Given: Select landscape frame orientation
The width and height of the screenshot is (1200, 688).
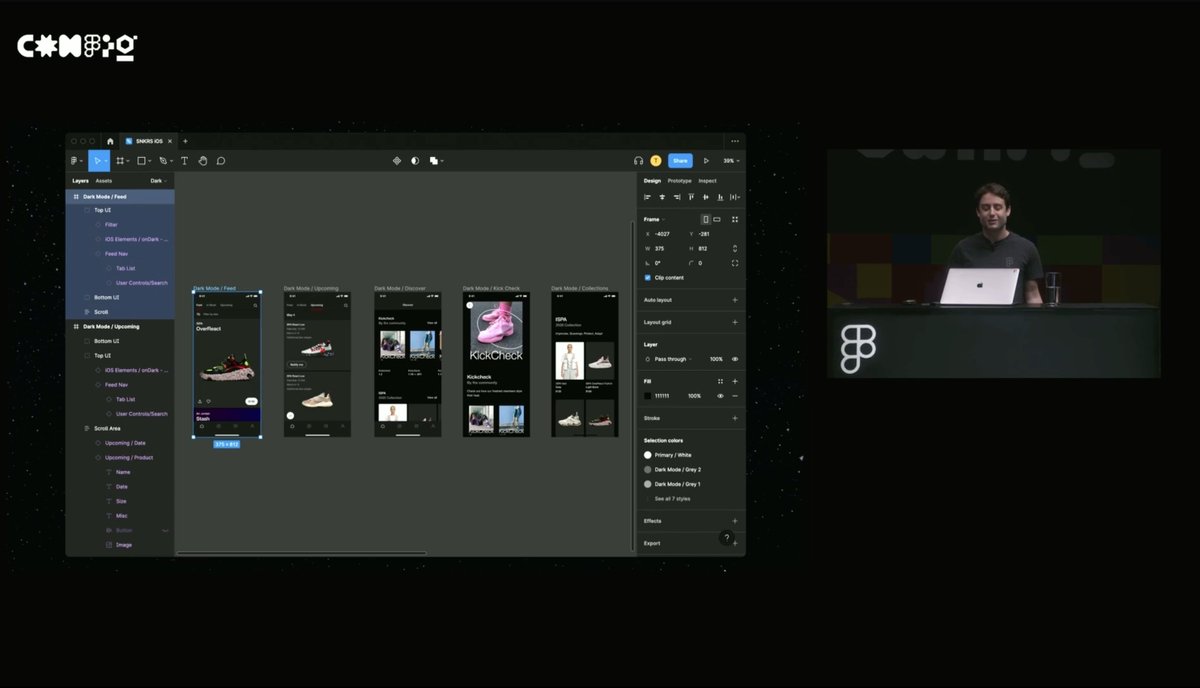Looking at the screenshot, I should [717, 219].
